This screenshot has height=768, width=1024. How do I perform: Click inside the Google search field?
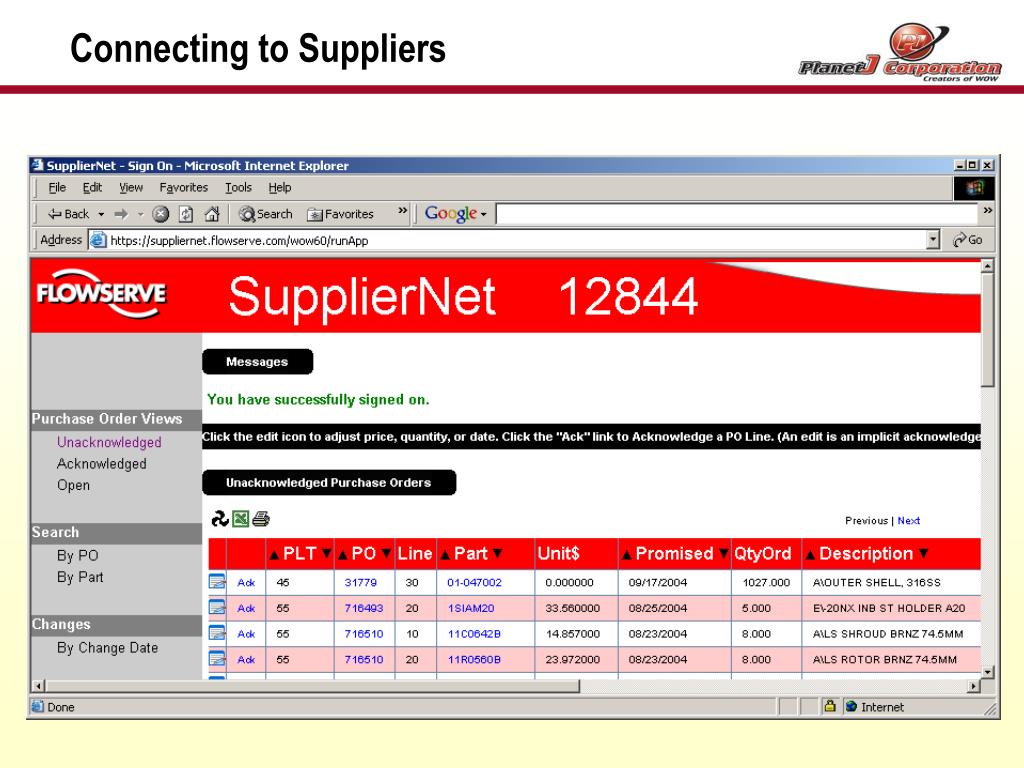click(736, 214)
